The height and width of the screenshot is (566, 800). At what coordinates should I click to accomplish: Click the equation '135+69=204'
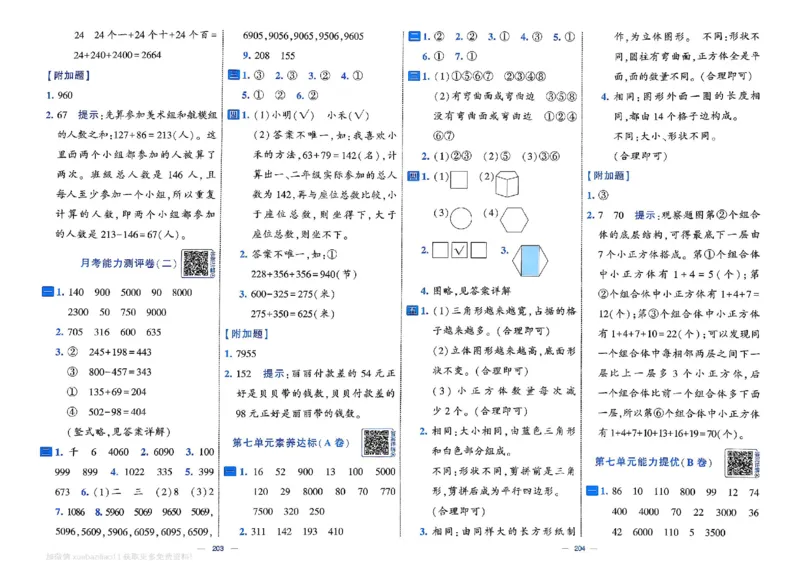pos(117,392)
